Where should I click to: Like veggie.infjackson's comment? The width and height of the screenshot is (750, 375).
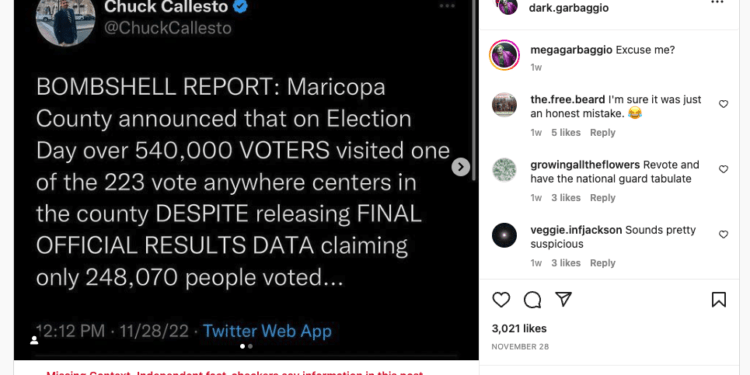[724, 234]
